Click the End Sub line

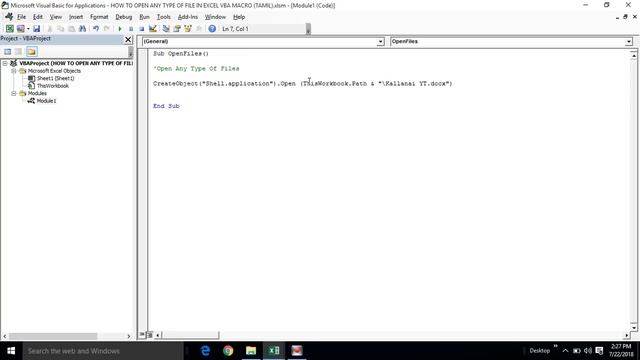pyautogui.click(x=166, y=106)
